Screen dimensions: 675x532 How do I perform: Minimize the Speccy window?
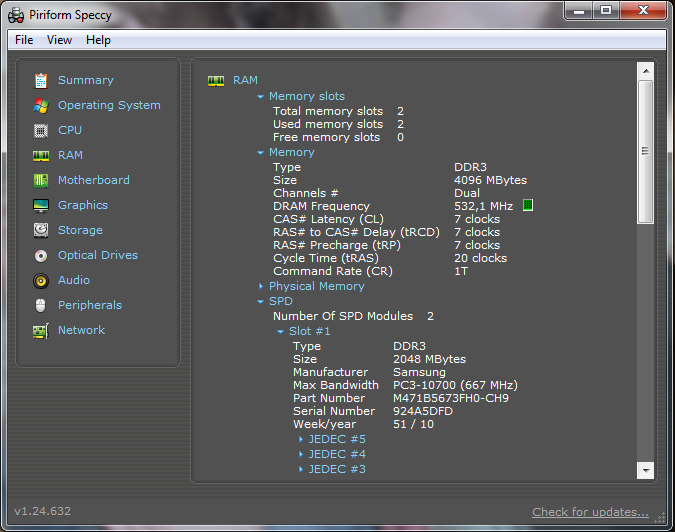pos(579,10)
